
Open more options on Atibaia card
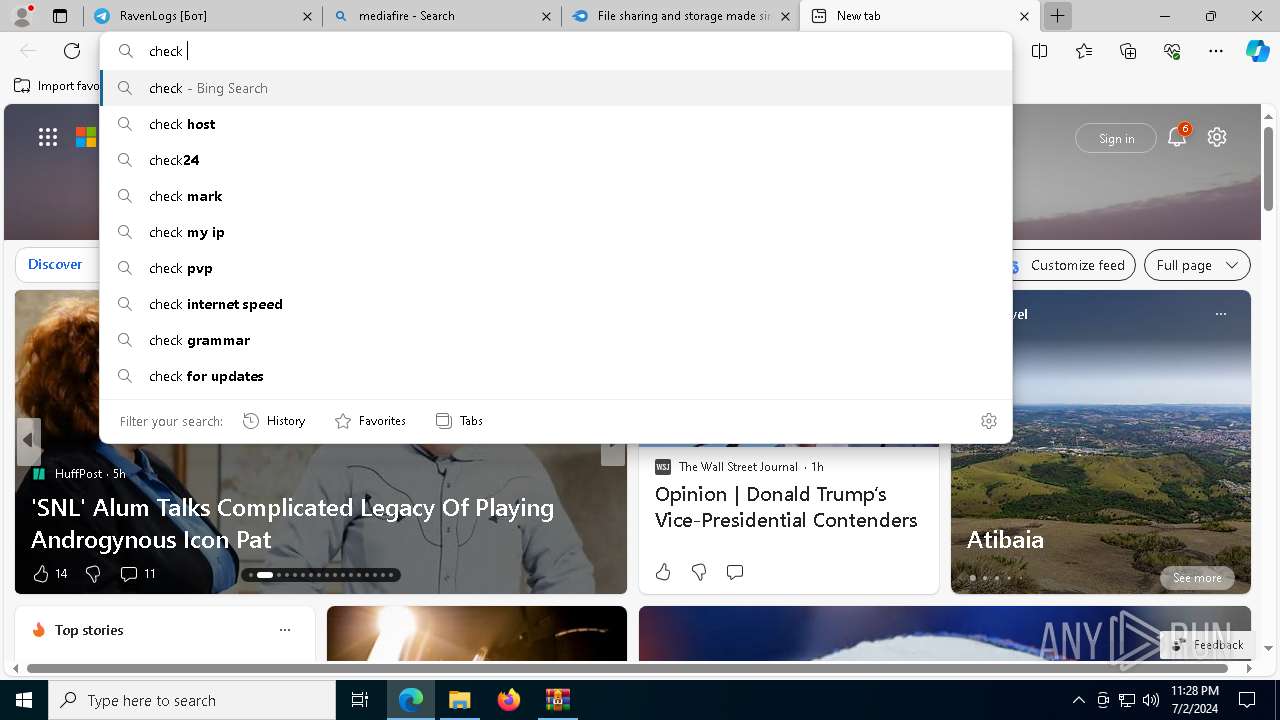tap(1220, 314)
